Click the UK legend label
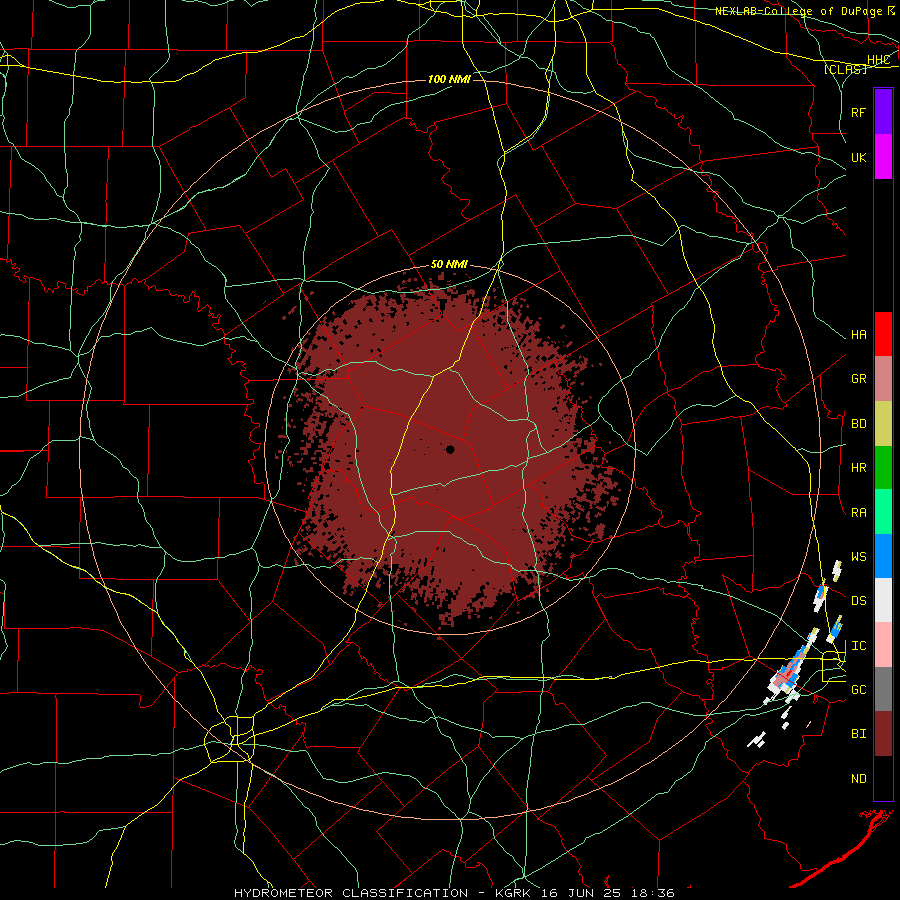Image resolution: width=900 pixels, height=900 pixels. click(858, 157)
